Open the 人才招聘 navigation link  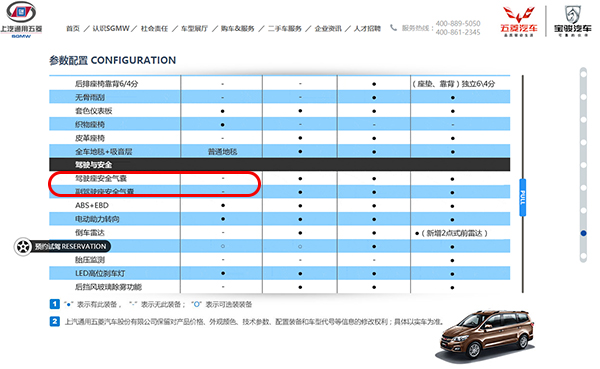point(367,29)
